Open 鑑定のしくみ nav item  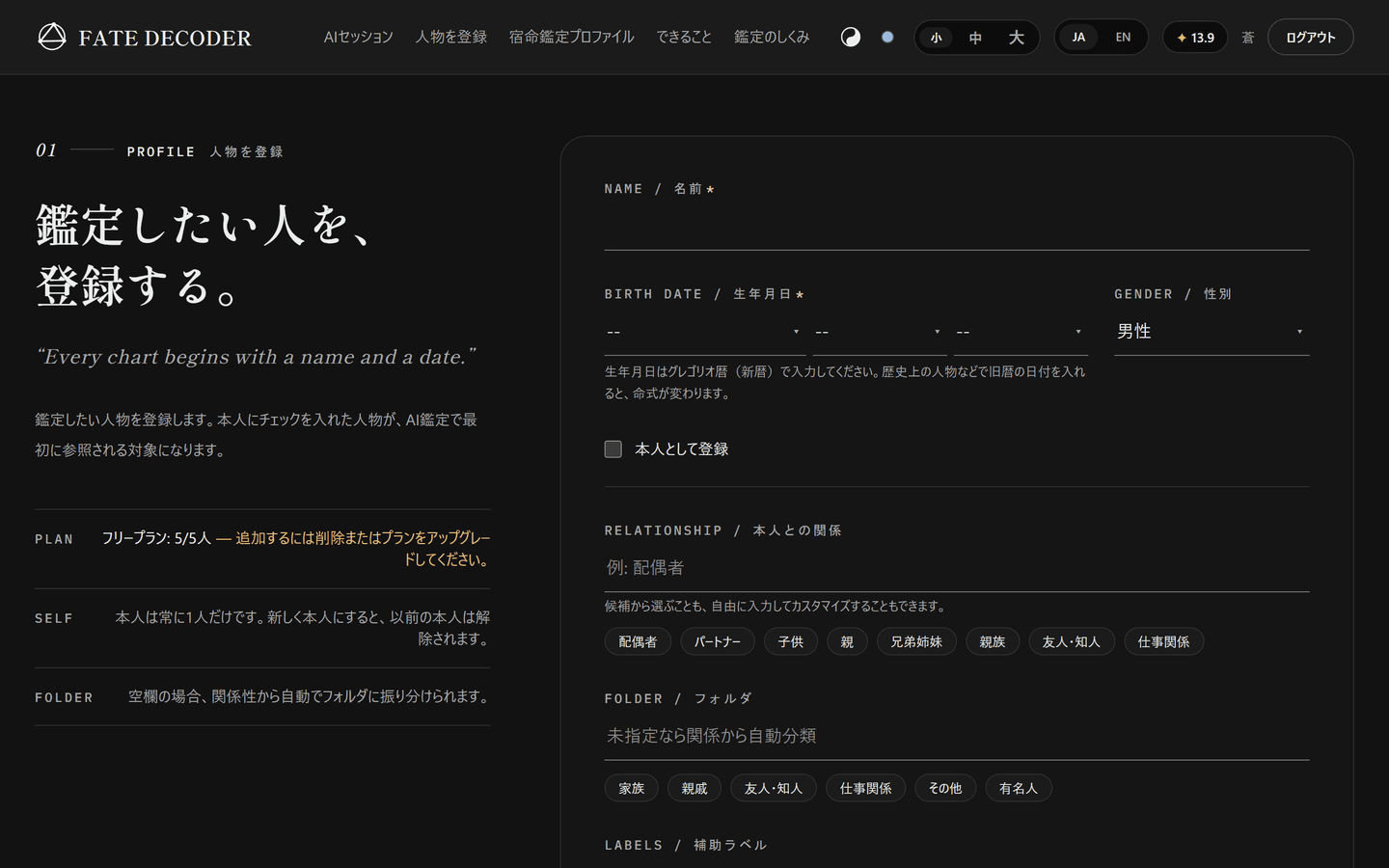coord(772,37)
